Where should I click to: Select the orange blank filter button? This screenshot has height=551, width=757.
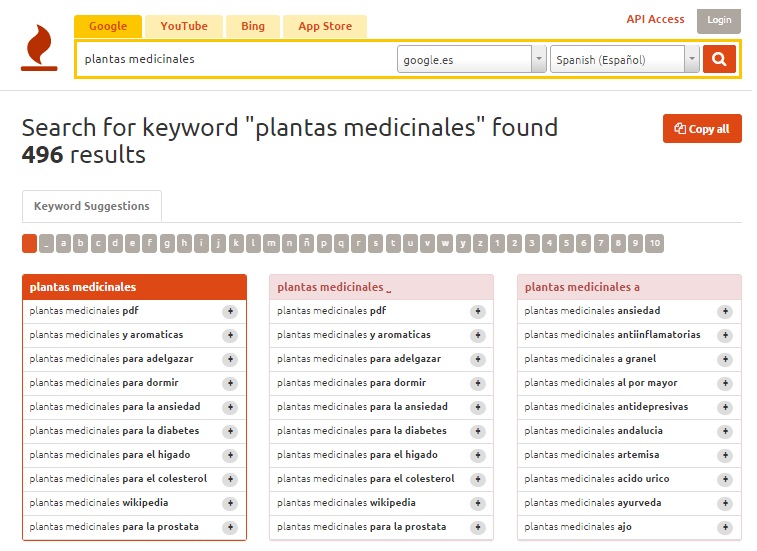[x=29, y=244]
